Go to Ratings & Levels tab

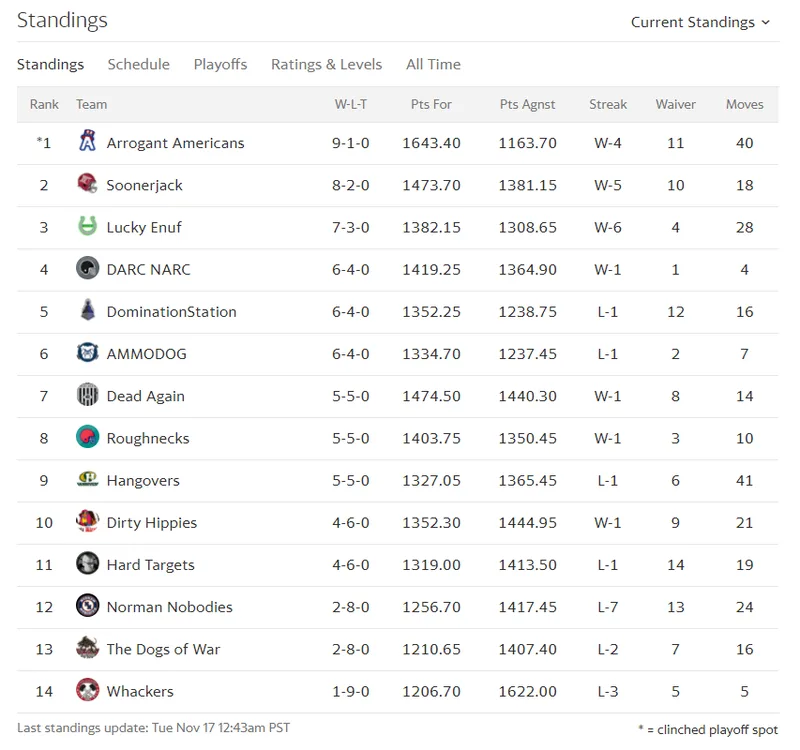click(x=327, y=64)
